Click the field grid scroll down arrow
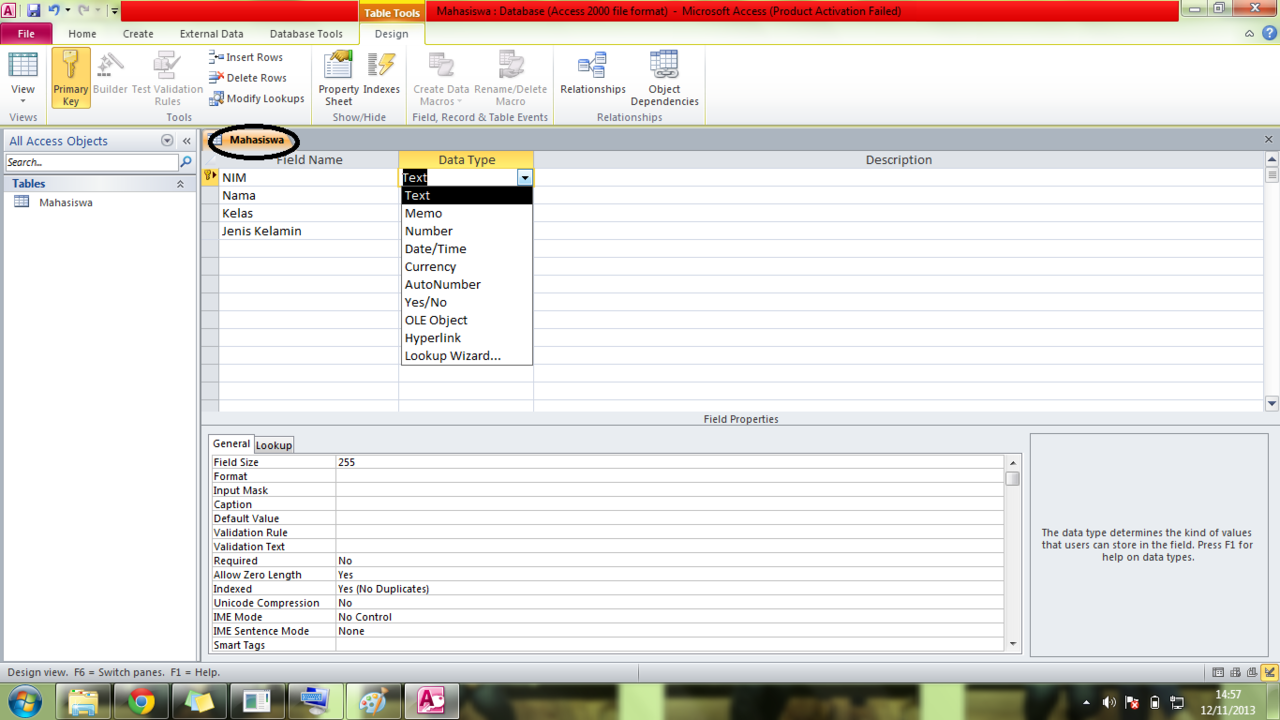Screen dimensions: 1280x720 tap(1272, 404)
